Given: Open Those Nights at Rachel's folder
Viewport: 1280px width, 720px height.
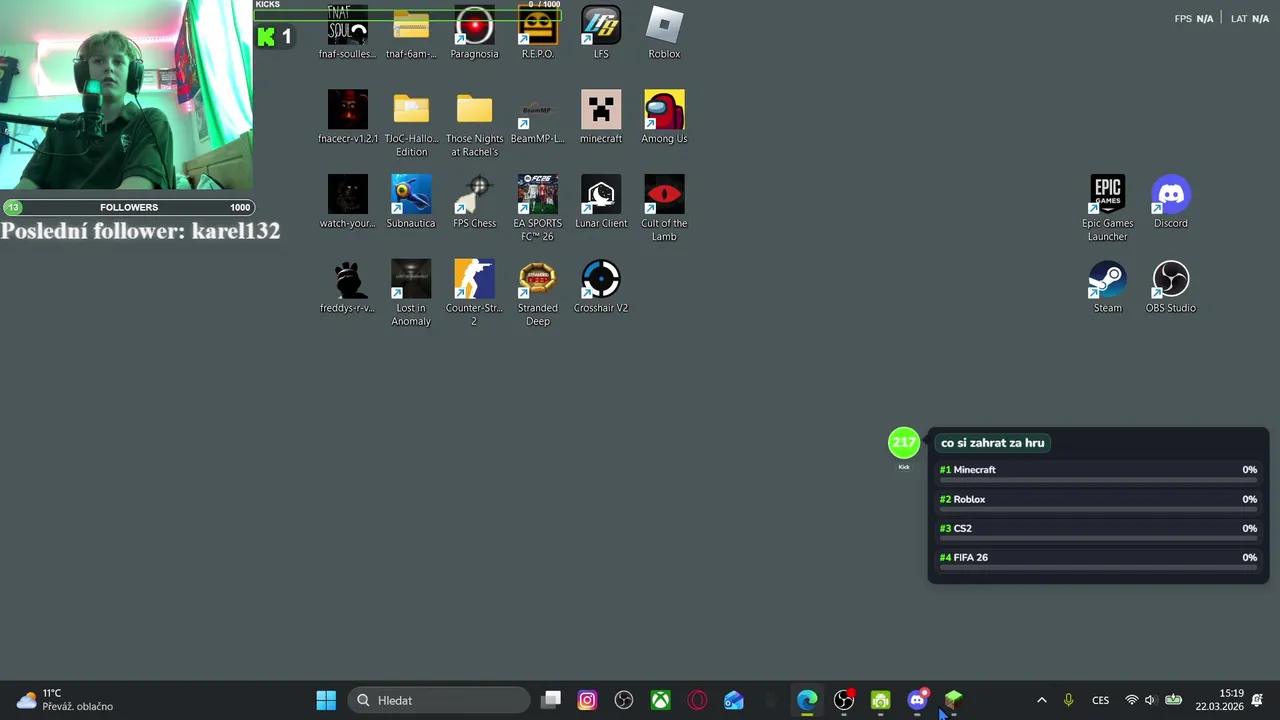Looking at the screenshot, I should click(x=474, y=124).
